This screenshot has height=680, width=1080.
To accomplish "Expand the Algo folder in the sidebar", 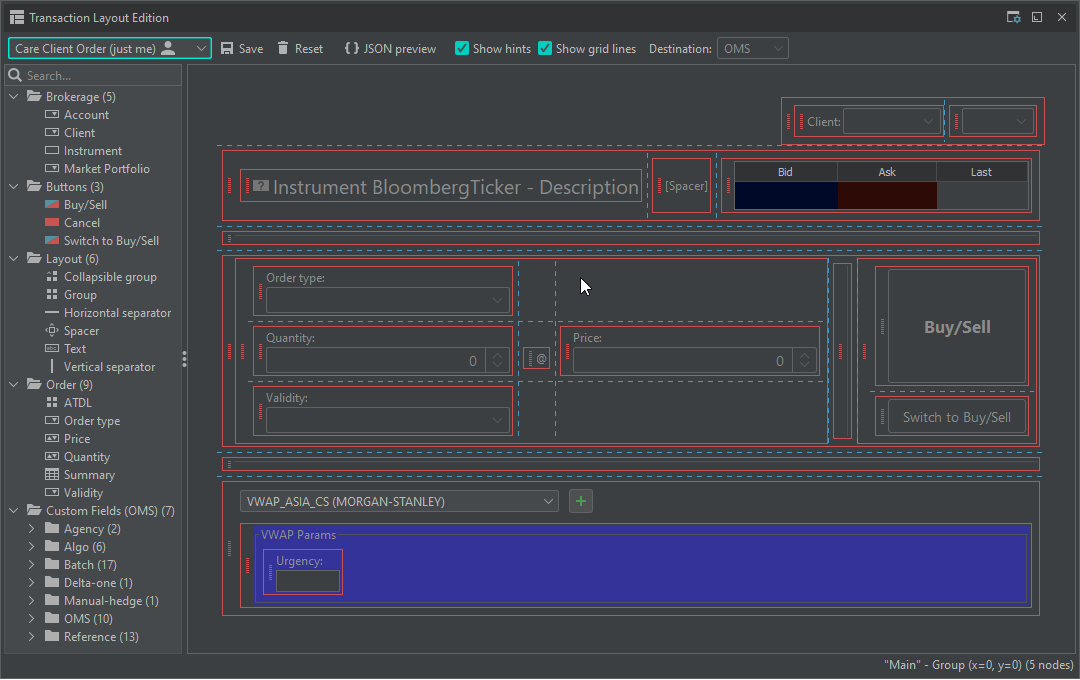I will (x=32, y=546).
